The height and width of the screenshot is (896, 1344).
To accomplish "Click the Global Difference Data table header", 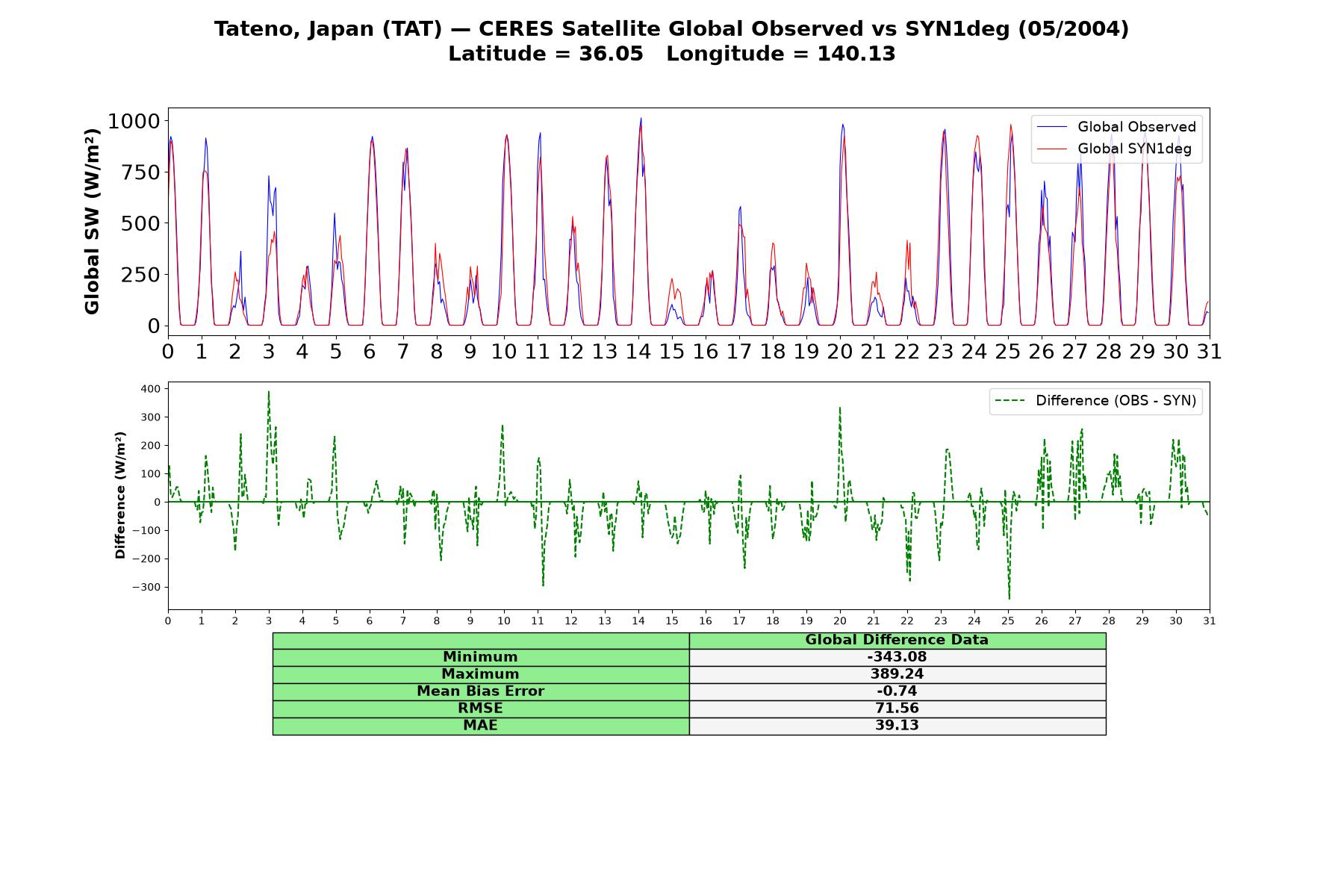I will click(897, 640).
